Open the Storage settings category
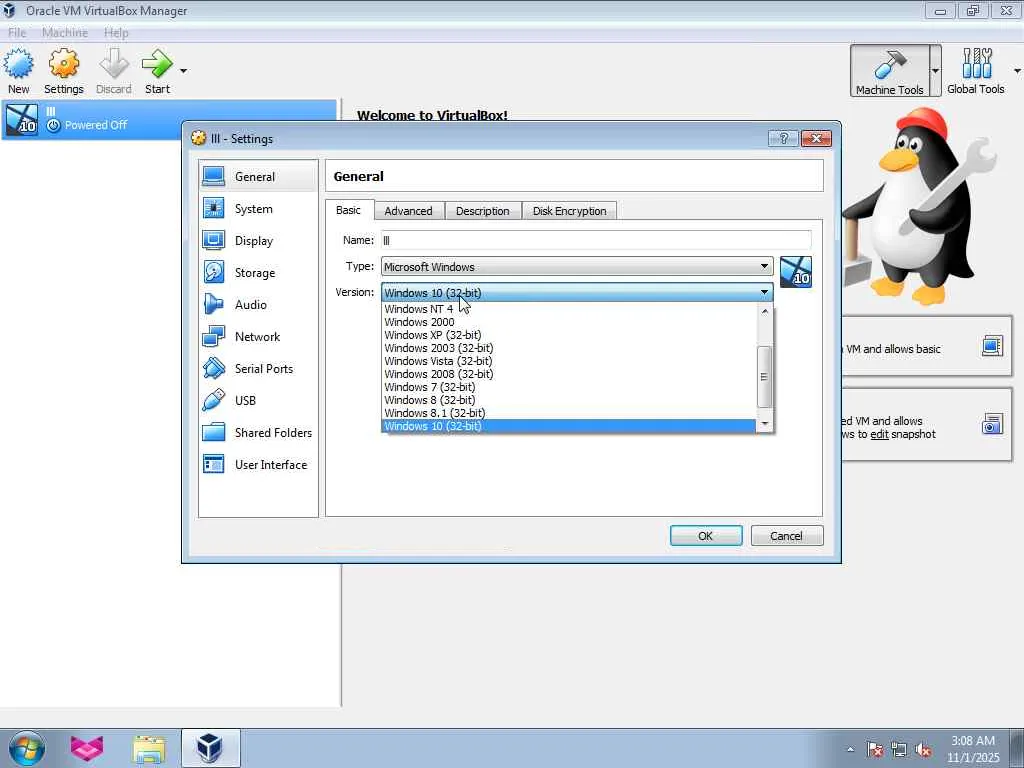Image resolution: width=1024 pixels, height=768 pixels. tap(258, 273)
